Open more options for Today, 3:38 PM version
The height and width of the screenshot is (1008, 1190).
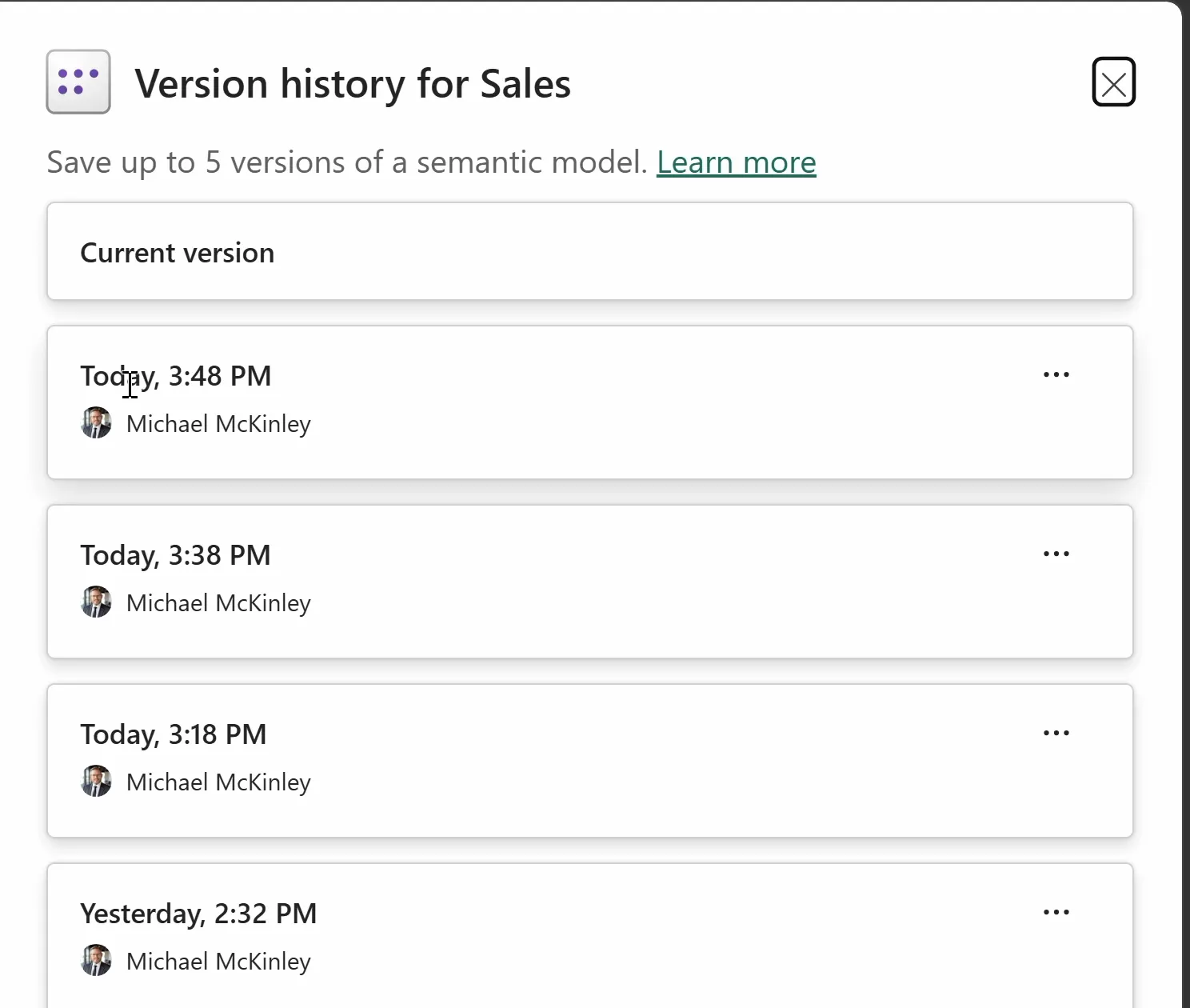point(1056,554)
